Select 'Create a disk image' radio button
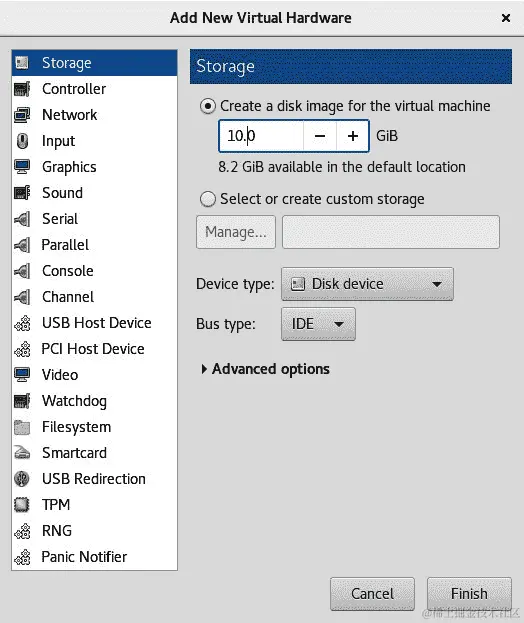The height and width of the screenshot is (623, 524). click(208, 106)
